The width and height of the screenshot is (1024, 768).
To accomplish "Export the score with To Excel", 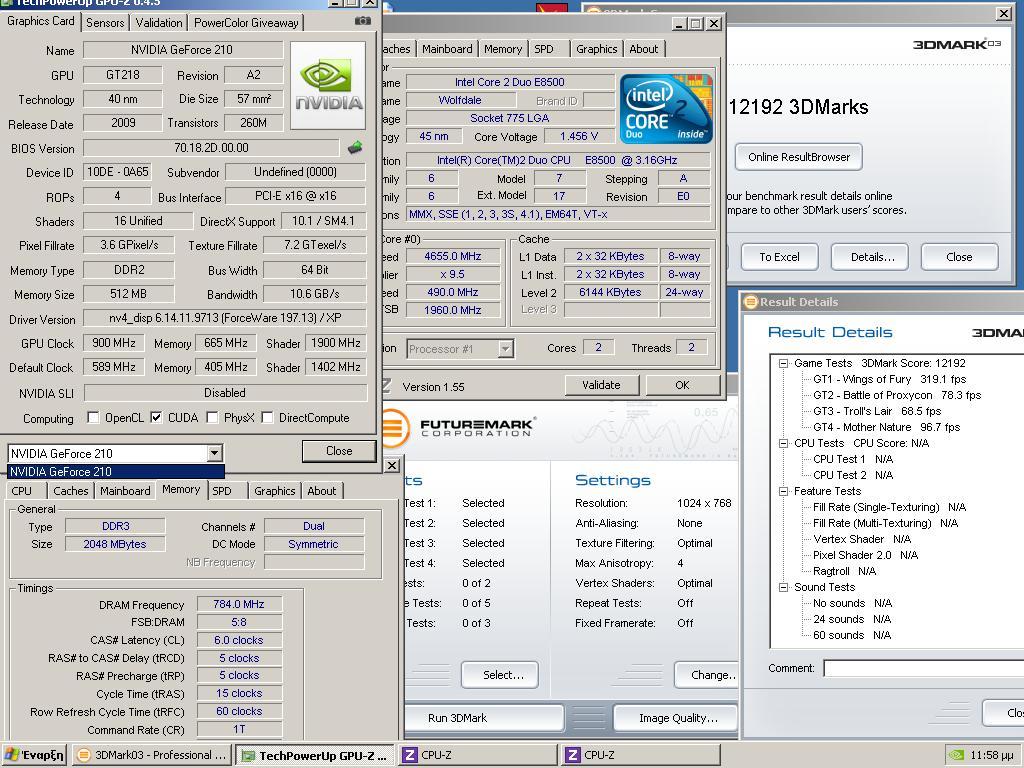I will pyautogui.click(x=779, y=257).
